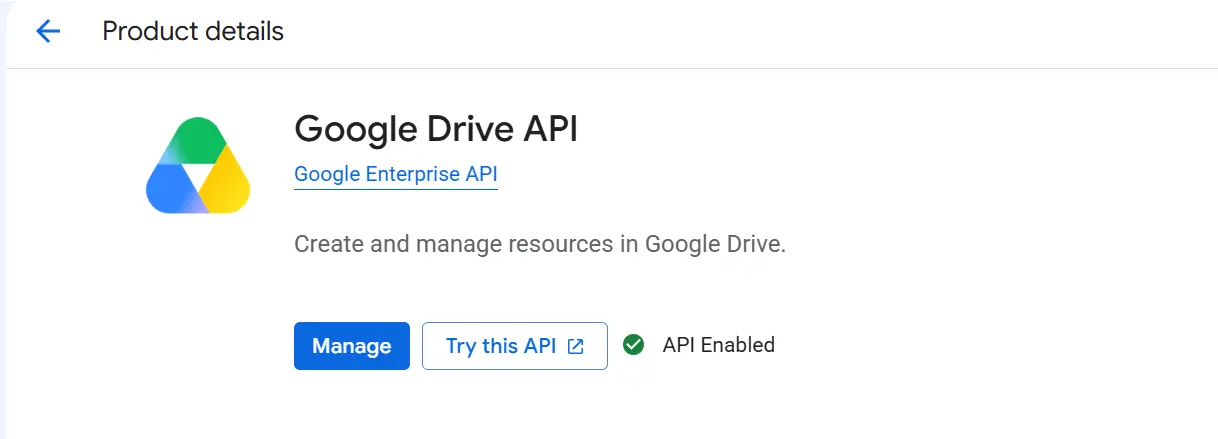This screenshot has width=1218, height=439.
Task: Click the Product details header text
Action: (x=193, y=32)
